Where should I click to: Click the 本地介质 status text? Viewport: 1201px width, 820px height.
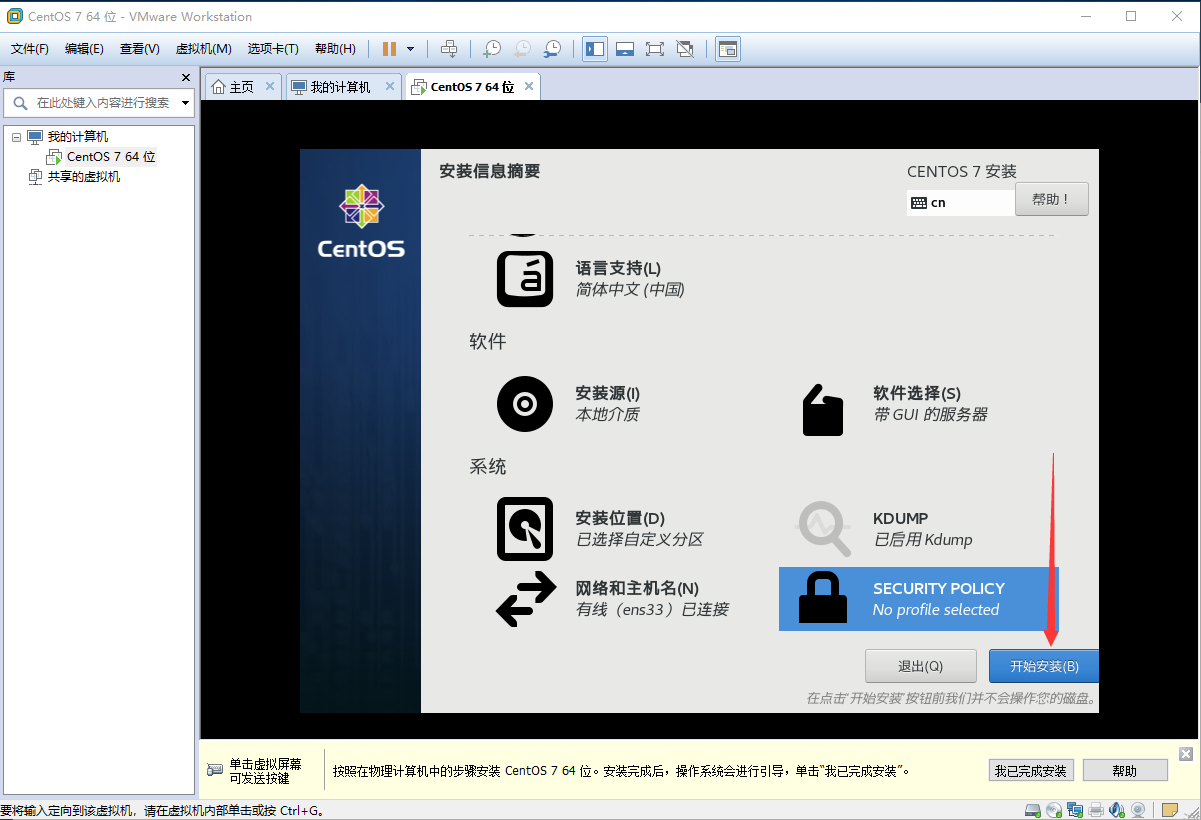[607, 414]
